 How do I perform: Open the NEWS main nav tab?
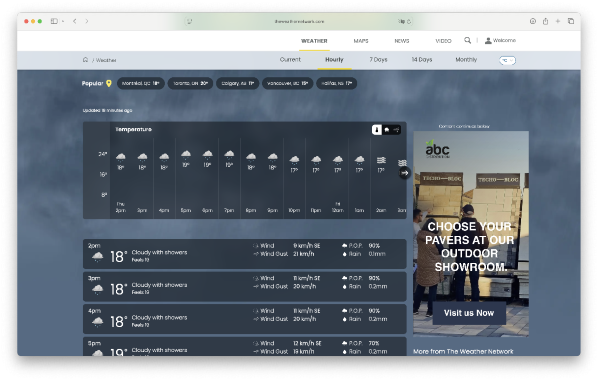coord(402,41)
